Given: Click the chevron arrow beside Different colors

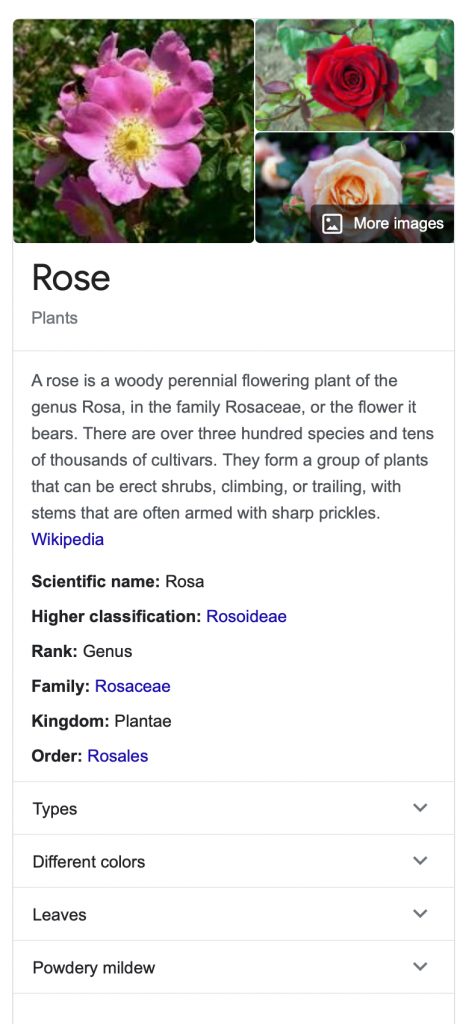Looking at the screenshot, I should [x=420, y=861].
